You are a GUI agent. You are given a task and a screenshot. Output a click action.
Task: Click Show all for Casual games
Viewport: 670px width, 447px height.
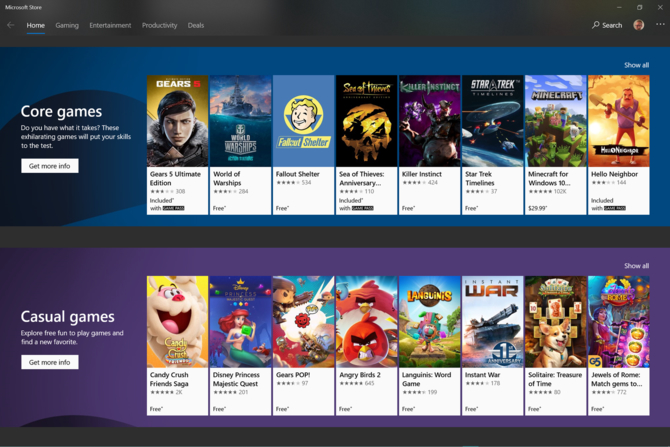click(636, 266)
